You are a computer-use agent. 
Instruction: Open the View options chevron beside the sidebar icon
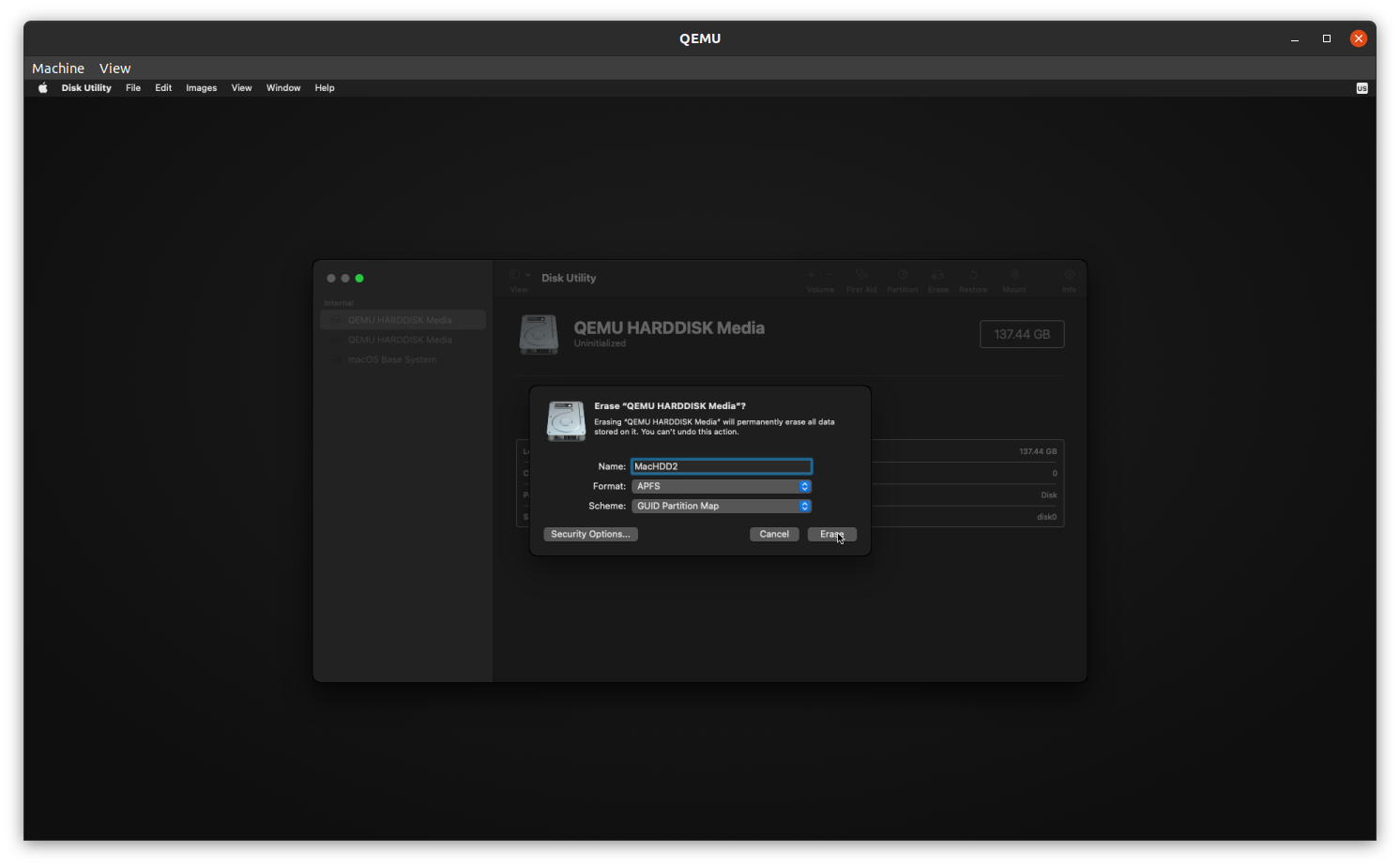[x=529, y=274]
